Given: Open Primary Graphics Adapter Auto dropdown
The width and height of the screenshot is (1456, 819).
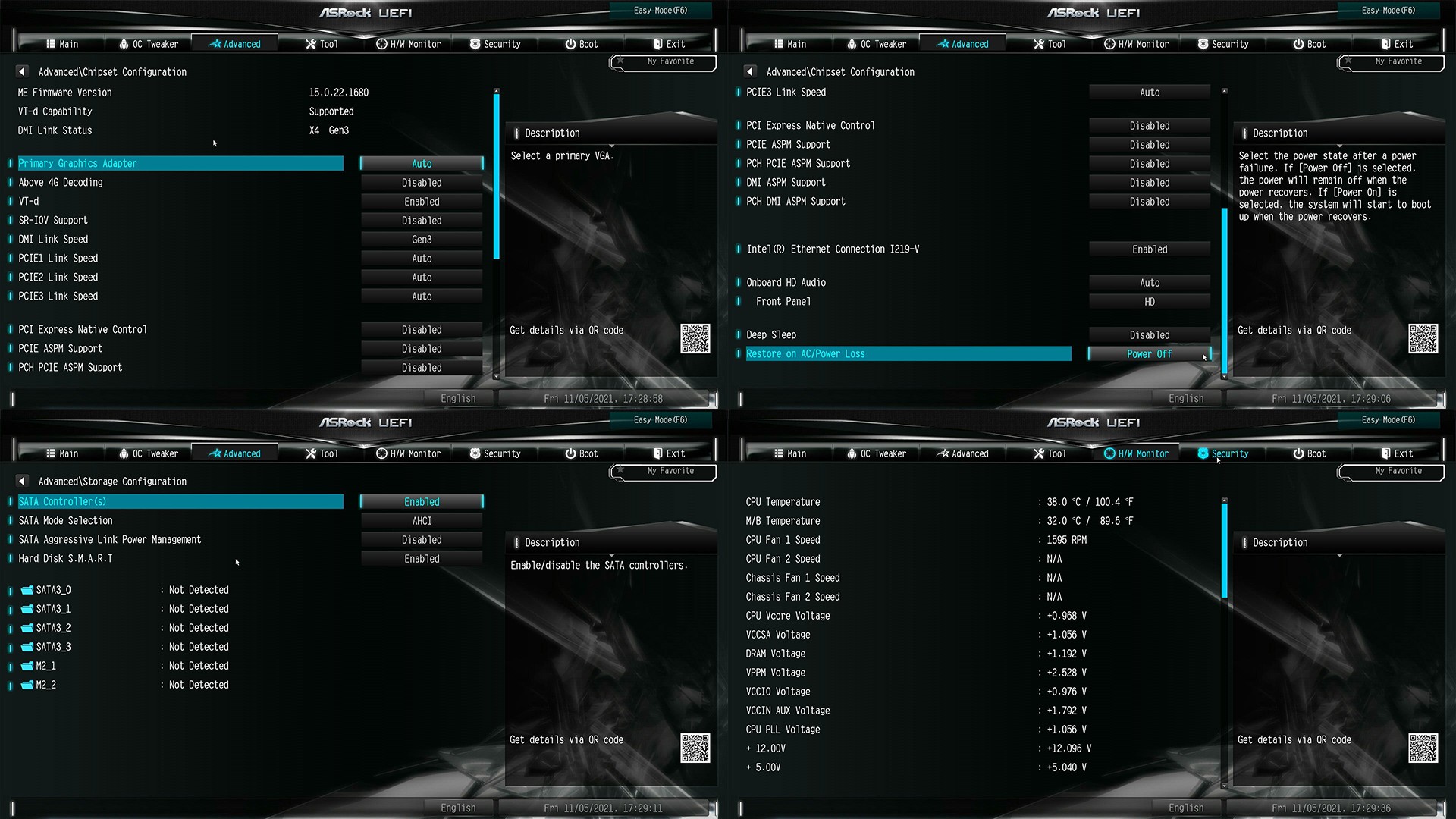Looking at the screenshot, I should click(422, 164).
